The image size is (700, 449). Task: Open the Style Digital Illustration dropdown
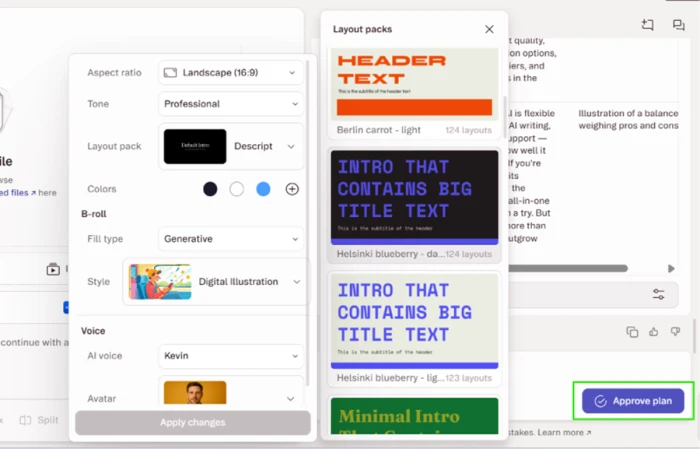[216, 282]
